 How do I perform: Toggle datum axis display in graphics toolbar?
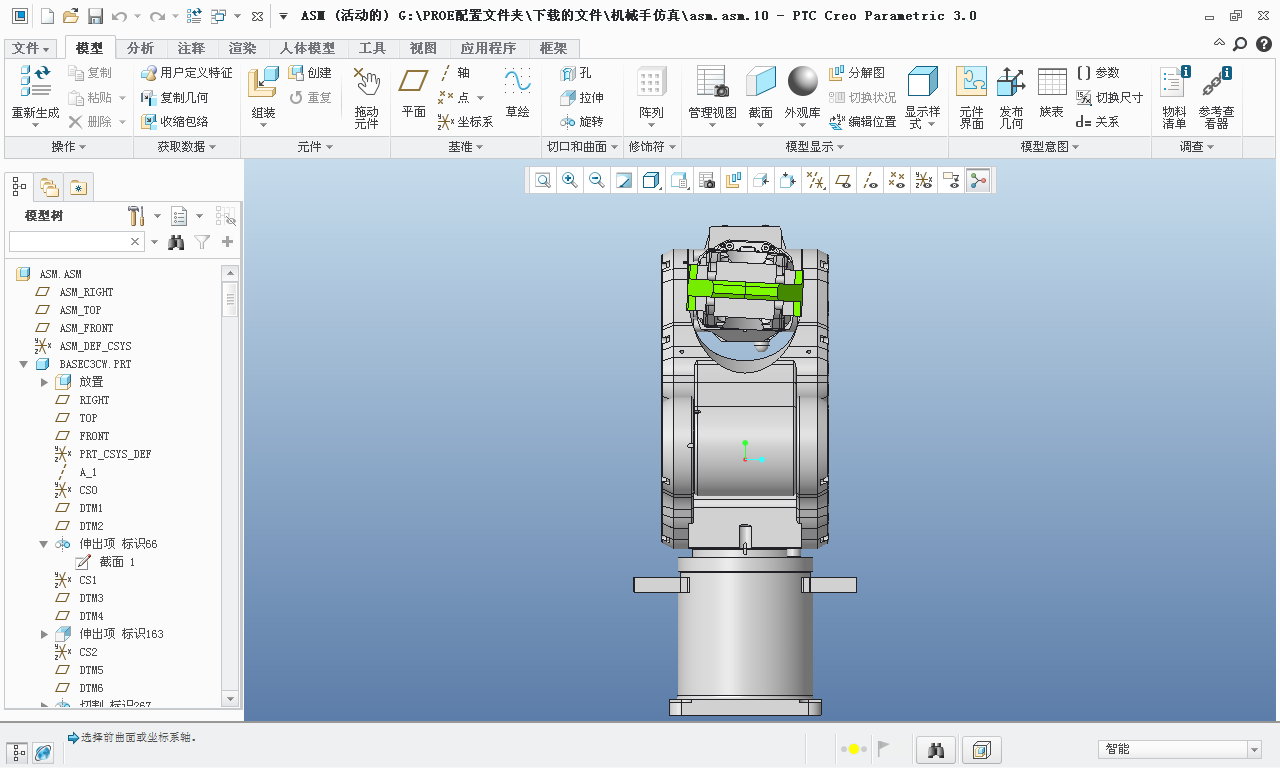870,180
